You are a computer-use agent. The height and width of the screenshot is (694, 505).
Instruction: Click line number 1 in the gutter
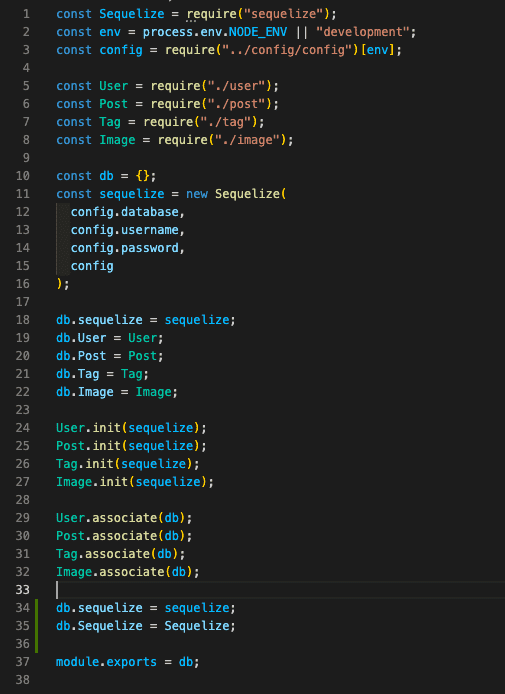26,14
